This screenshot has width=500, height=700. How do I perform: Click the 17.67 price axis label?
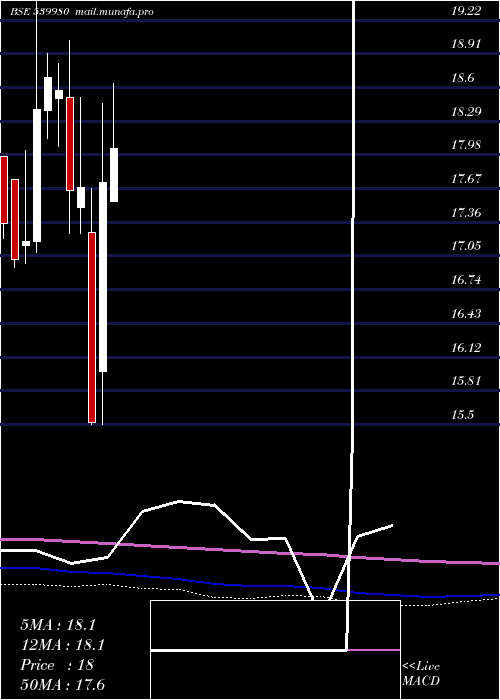tap(467, 179)
